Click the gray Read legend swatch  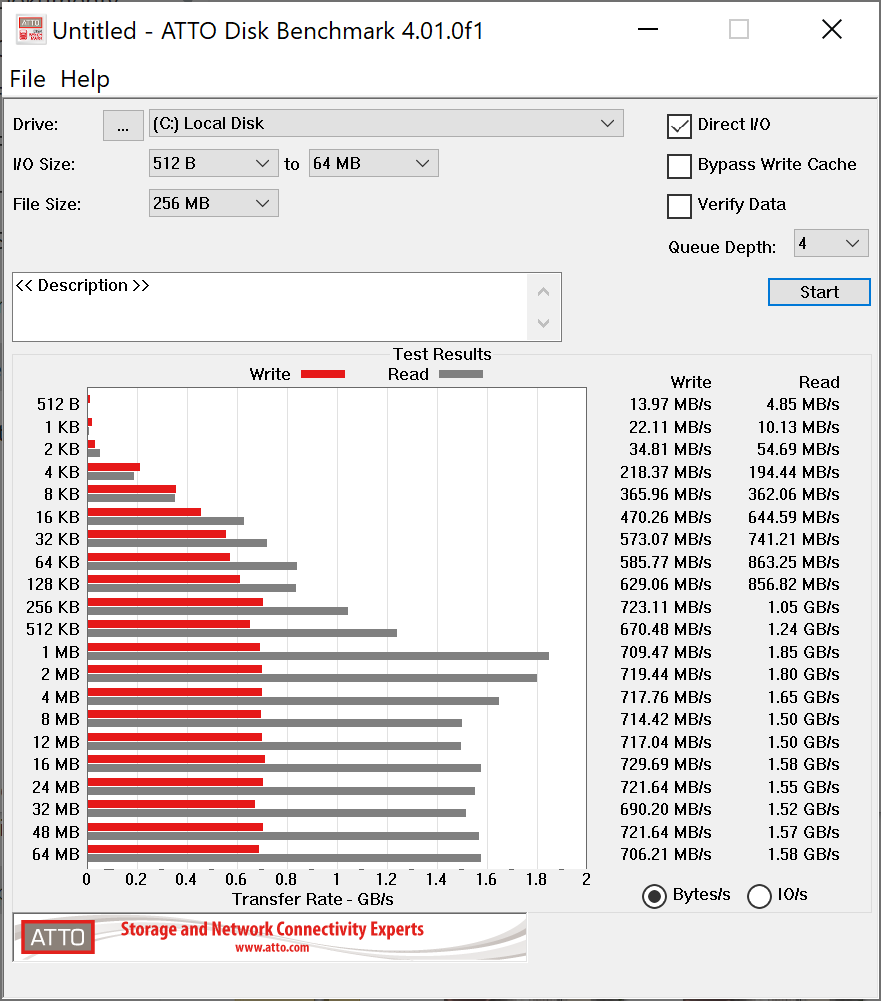click(460, 374)
